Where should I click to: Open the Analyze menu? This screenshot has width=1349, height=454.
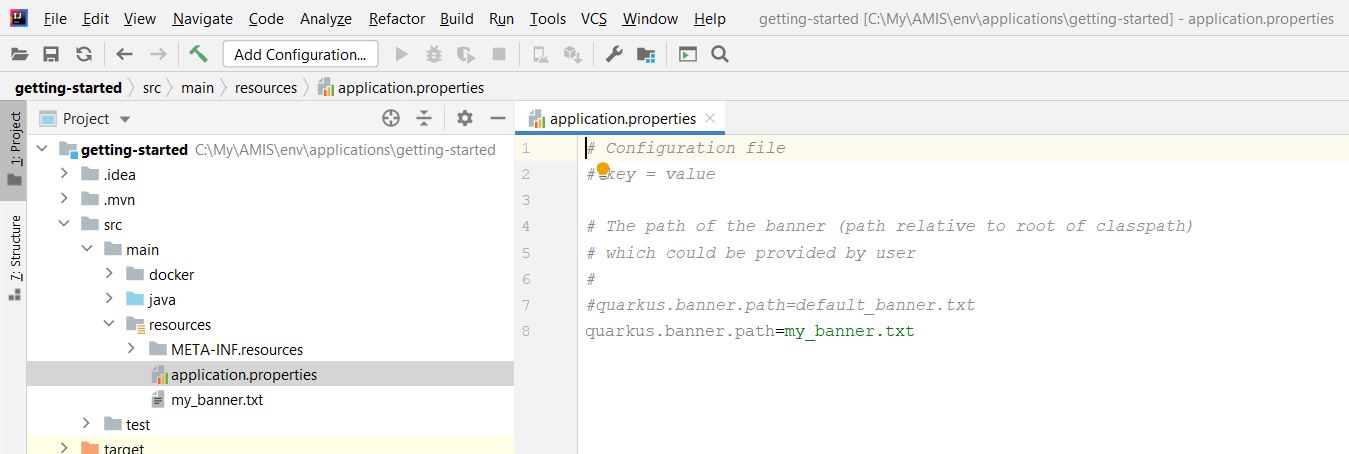tap(326, 19)
